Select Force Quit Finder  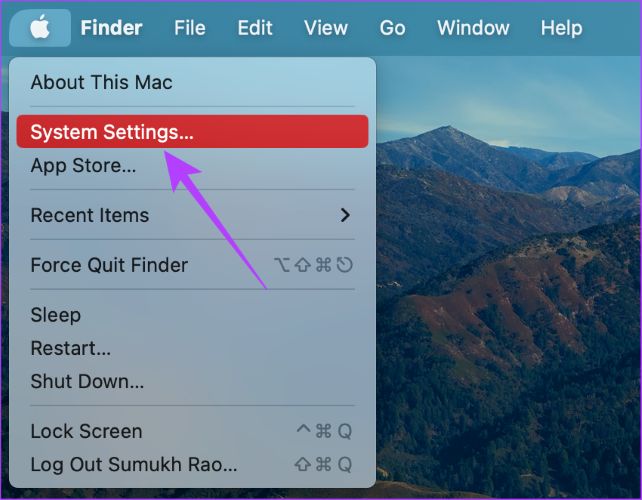click(109, 265)
